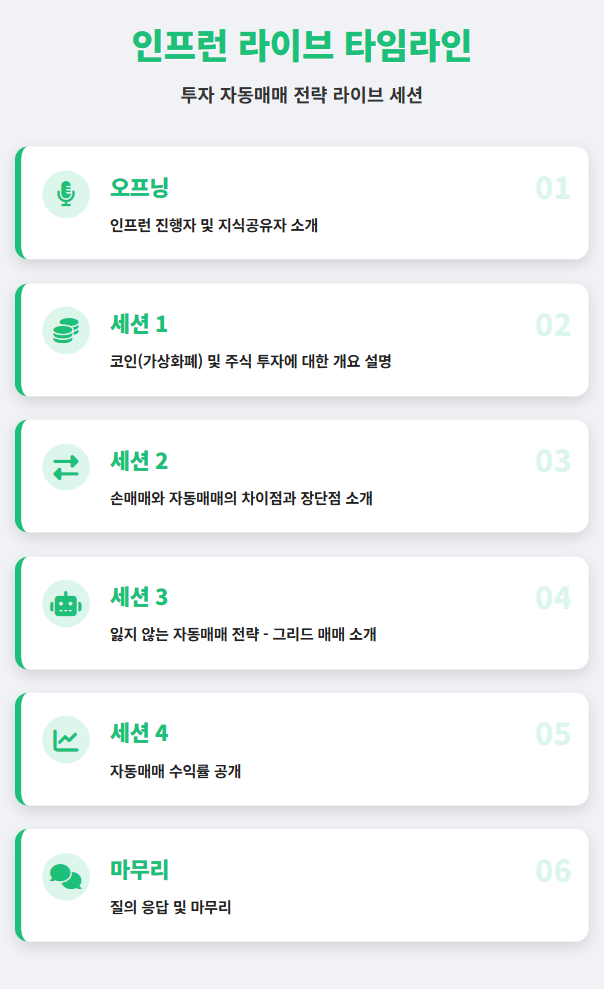
Task: Select the 세션 1 heading
Action: 139,324
